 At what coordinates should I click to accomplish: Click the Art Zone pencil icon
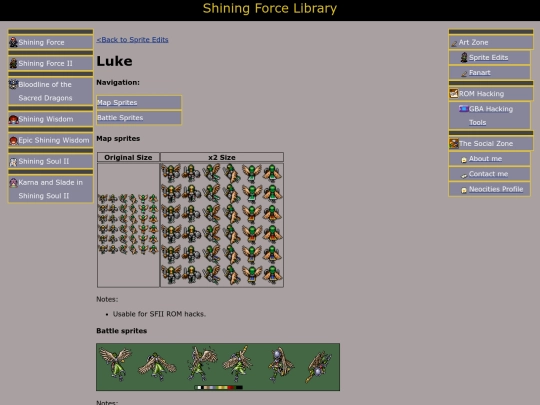(454, 43)
